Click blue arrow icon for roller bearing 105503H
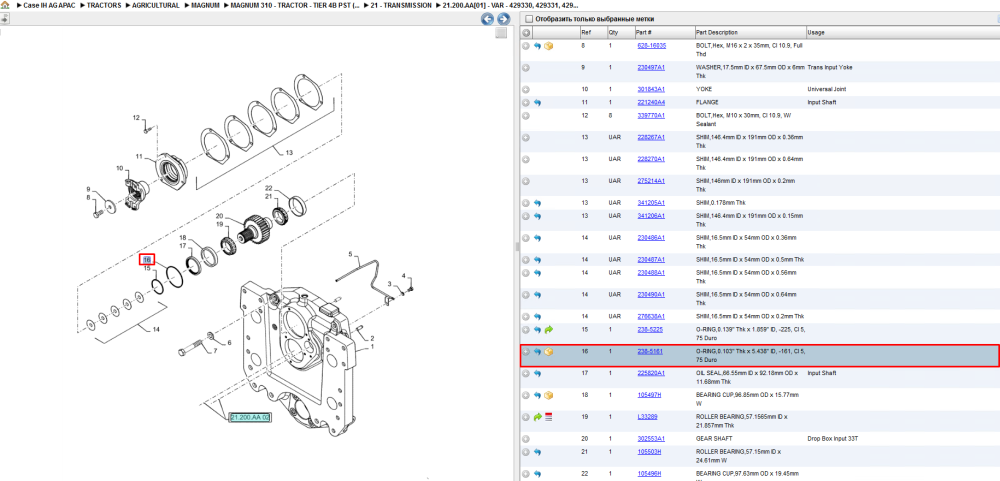The image size is (1000, 481). click(x=538, y=452)
